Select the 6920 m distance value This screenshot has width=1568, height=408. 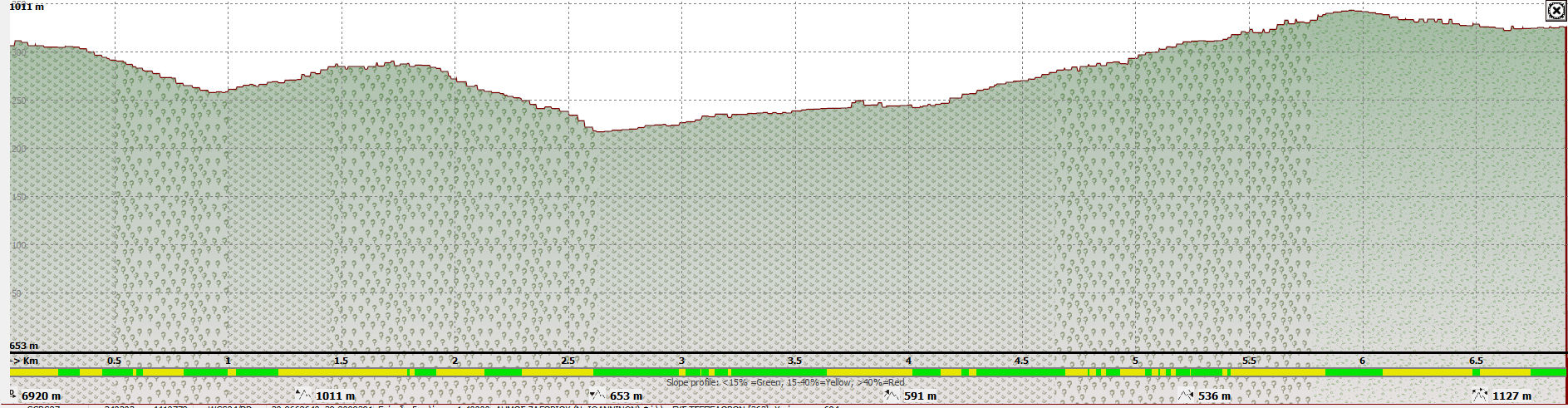click(x=41, y=396)
